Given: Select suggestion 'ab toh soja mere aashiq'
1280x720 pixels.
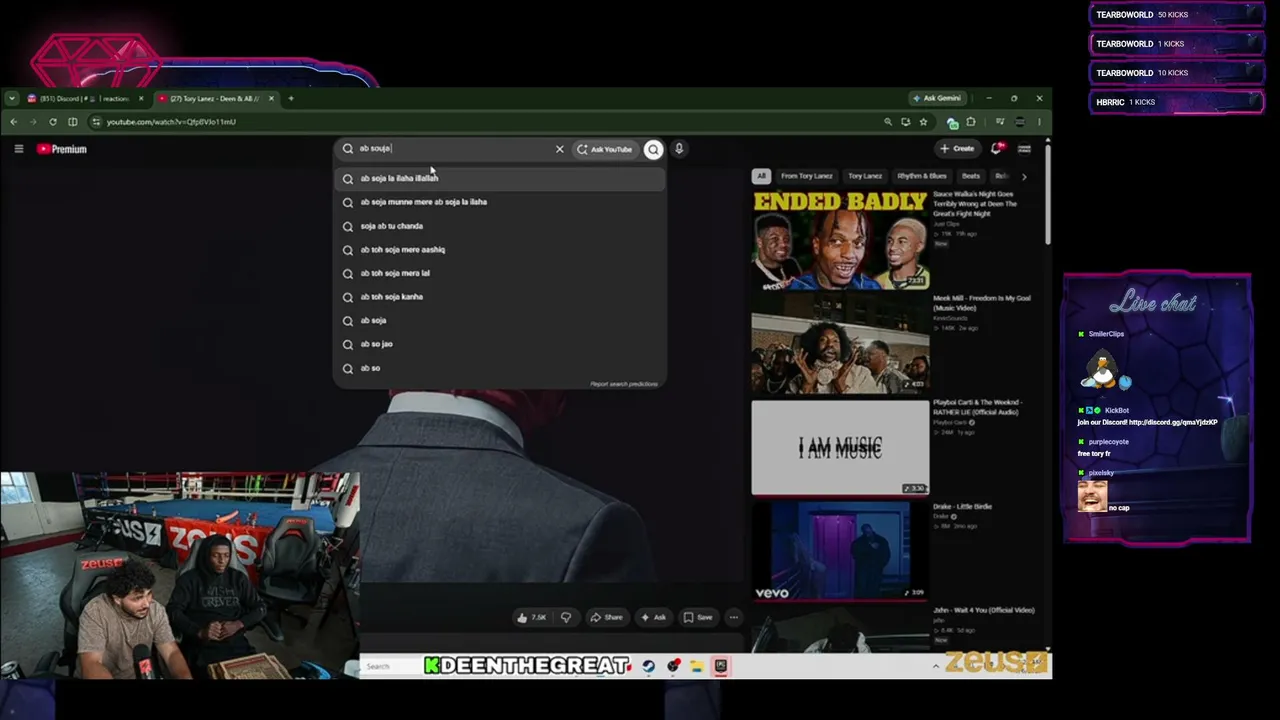Looking at the screenshot, I should click(500, 250).
